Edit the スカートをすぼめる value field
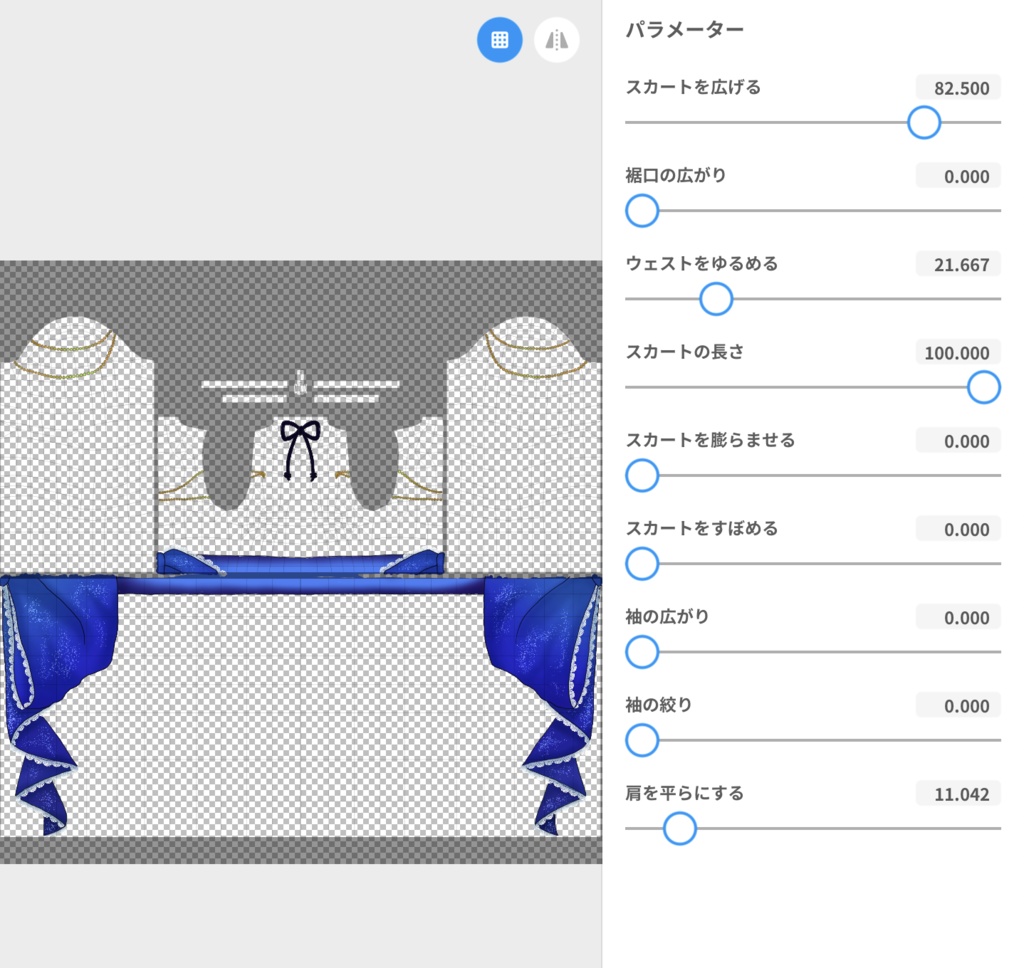 [958, 529]
